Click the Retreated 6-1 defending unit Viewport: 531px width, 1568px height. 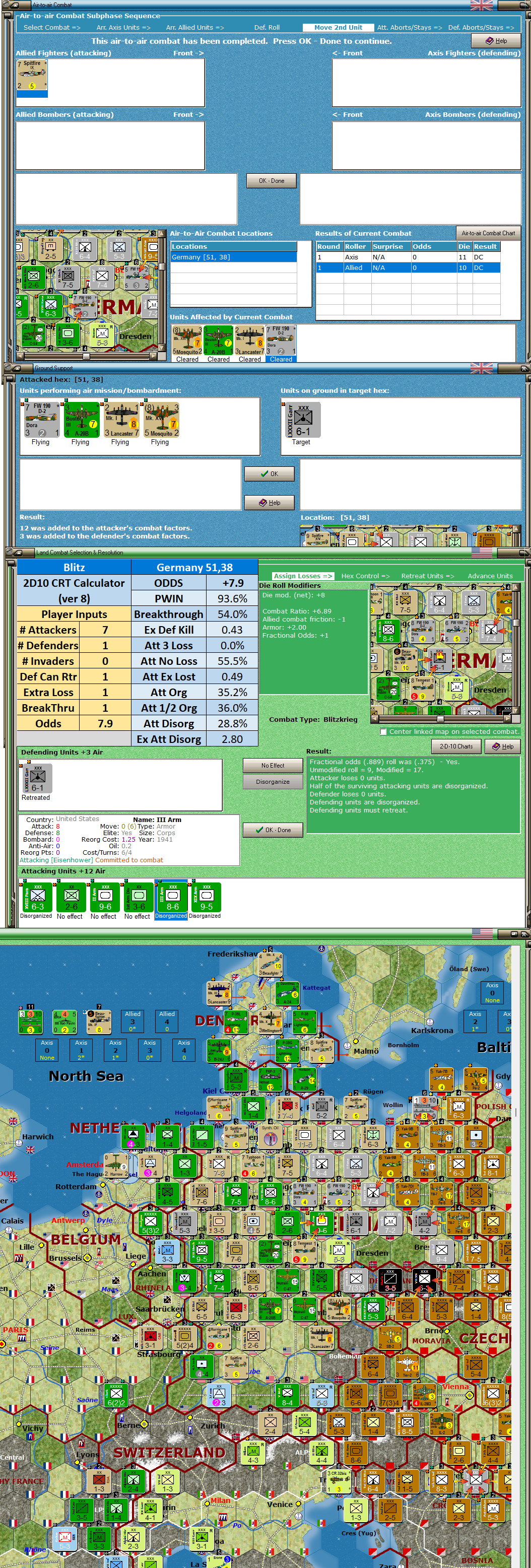click(x=37, y=779)
